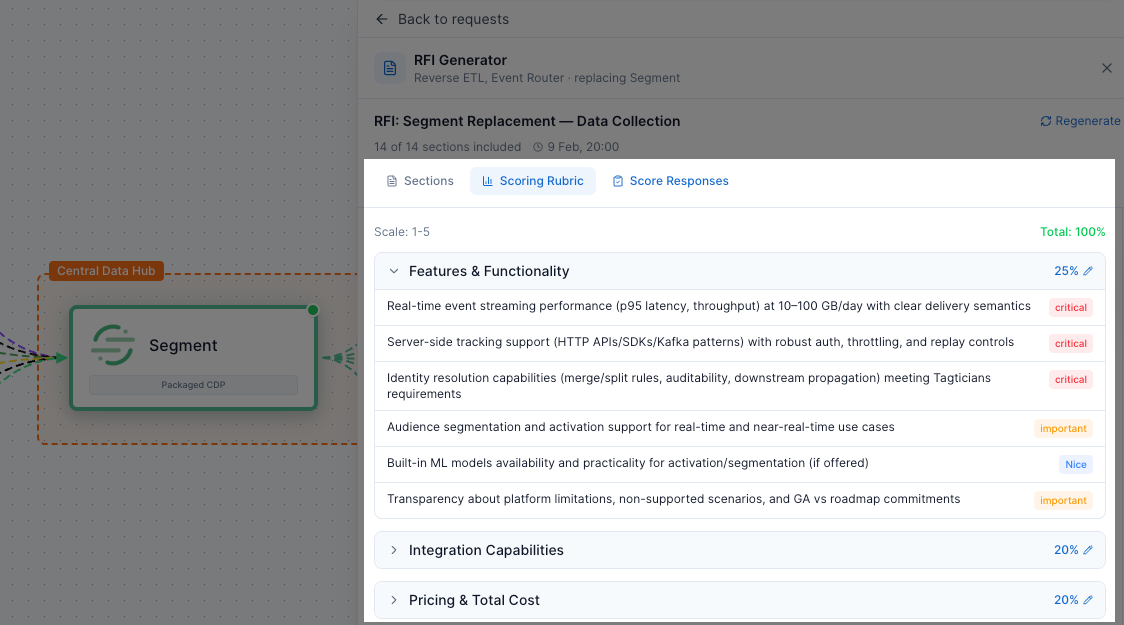Click the Segment logo icon on node
This screenshot has height=625, width=1124.
coord(113,345)
